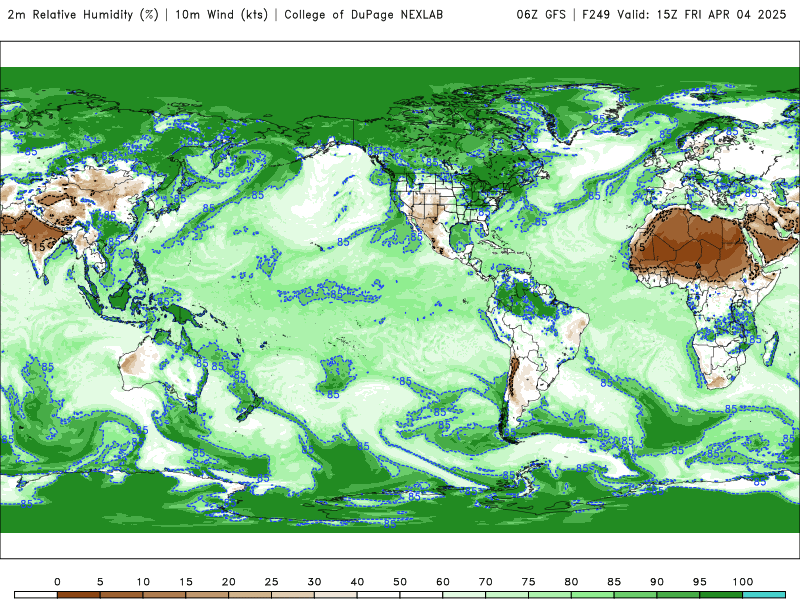Click the "College of DuPage NEXLAB" label
The width and height of the screenshot is (800, 600).
click(x=363, y=15)
